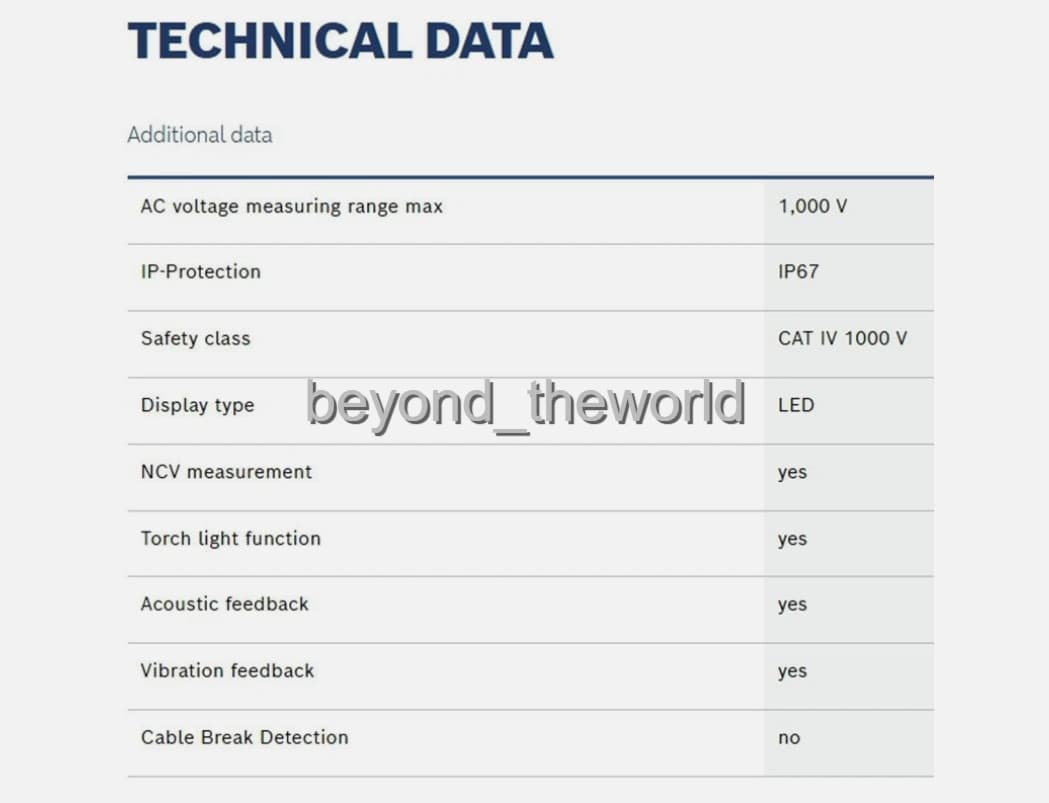Select the LED display value
This screenshot has height=803, width=1049.
click(796, 405)
